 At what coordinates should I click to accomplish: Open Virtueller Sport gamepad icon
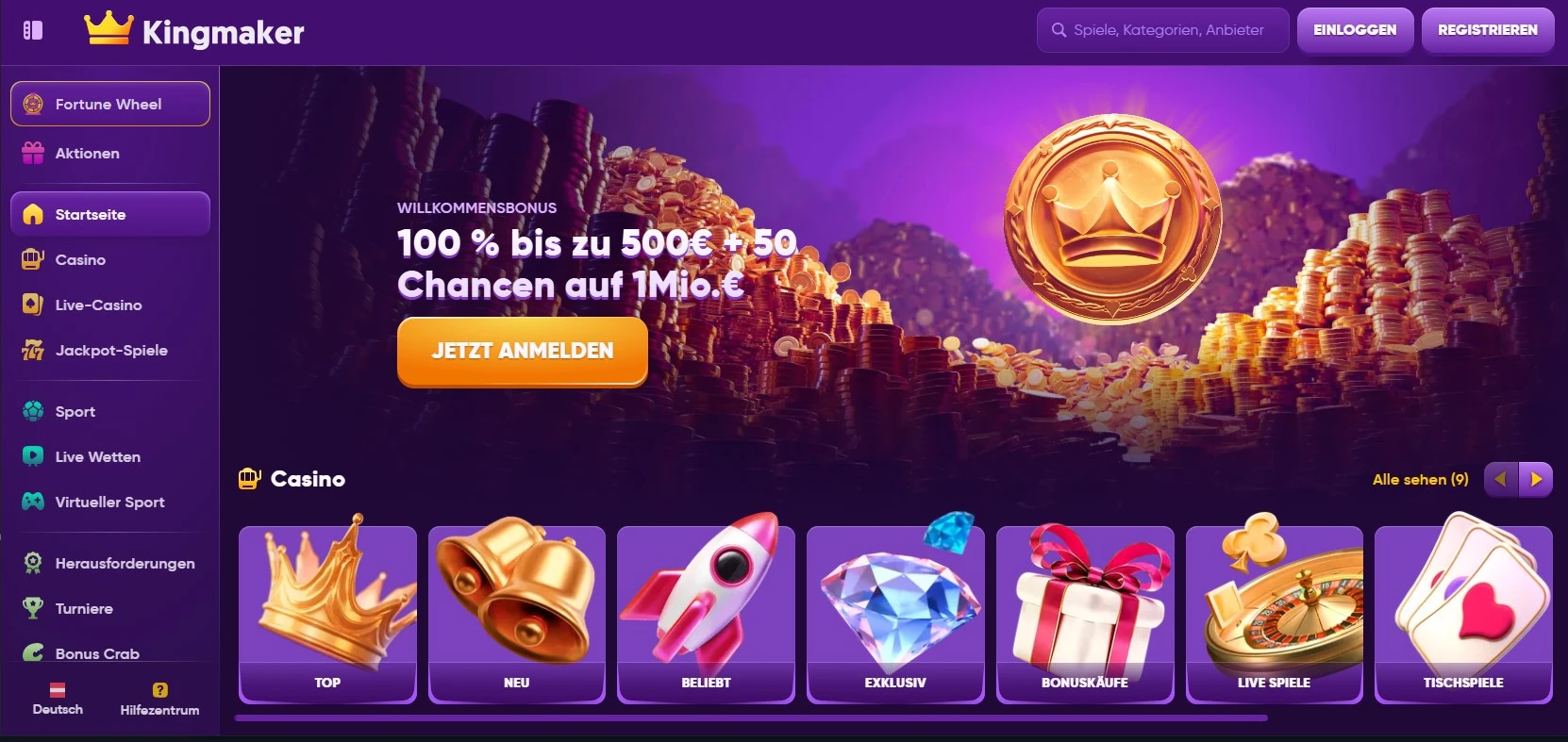coord(33,502)
